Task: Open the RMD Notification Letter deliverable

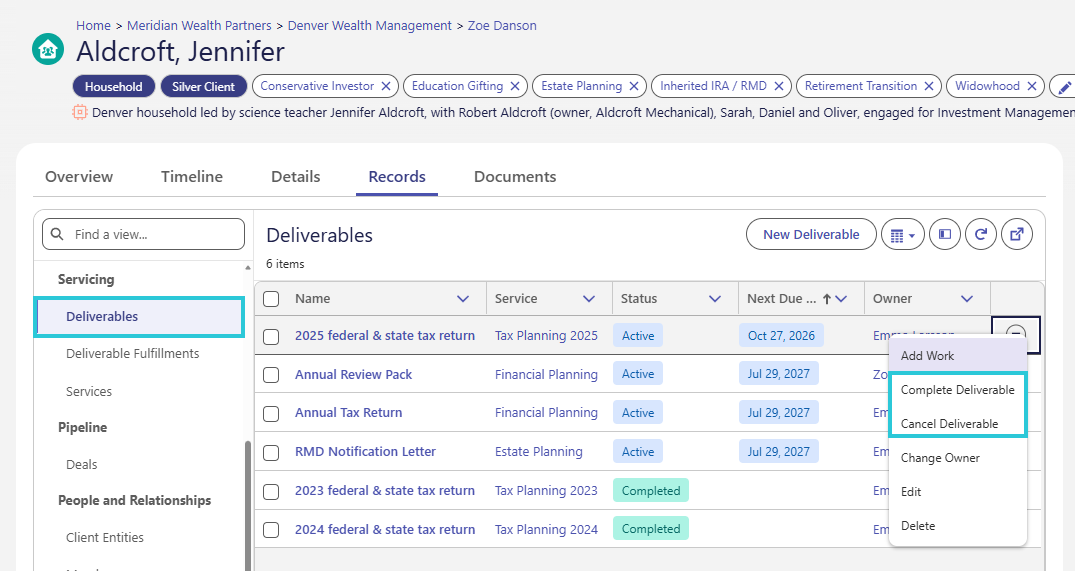Action: point(365,452)
